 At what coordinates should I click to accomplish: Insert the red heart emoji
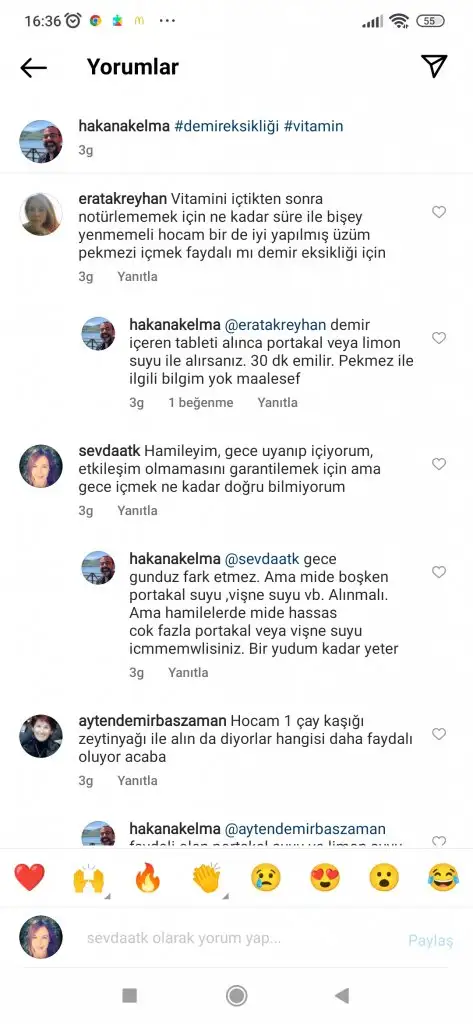click(x=29, y=877)
